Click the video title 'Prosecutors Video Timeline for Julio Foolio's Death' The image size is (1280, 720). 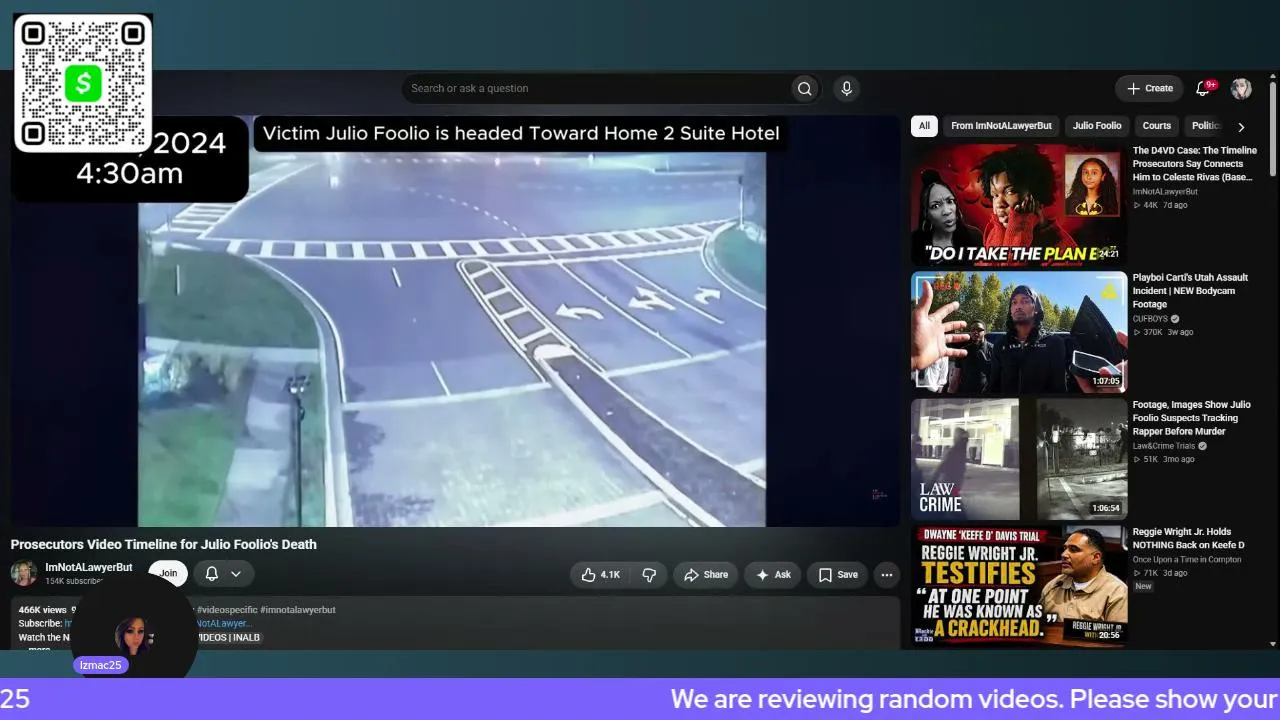coord(164,545)
